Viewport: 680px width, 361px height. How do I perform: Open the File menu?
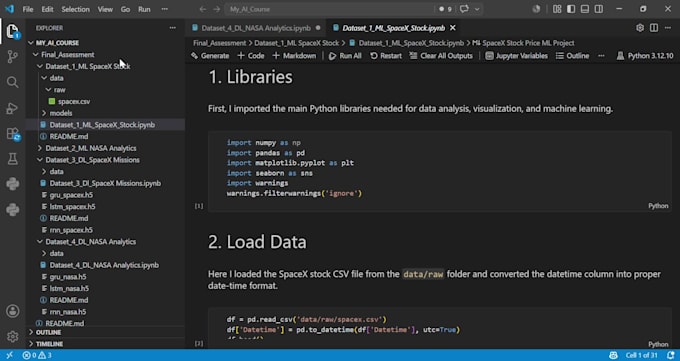point(28,9)
